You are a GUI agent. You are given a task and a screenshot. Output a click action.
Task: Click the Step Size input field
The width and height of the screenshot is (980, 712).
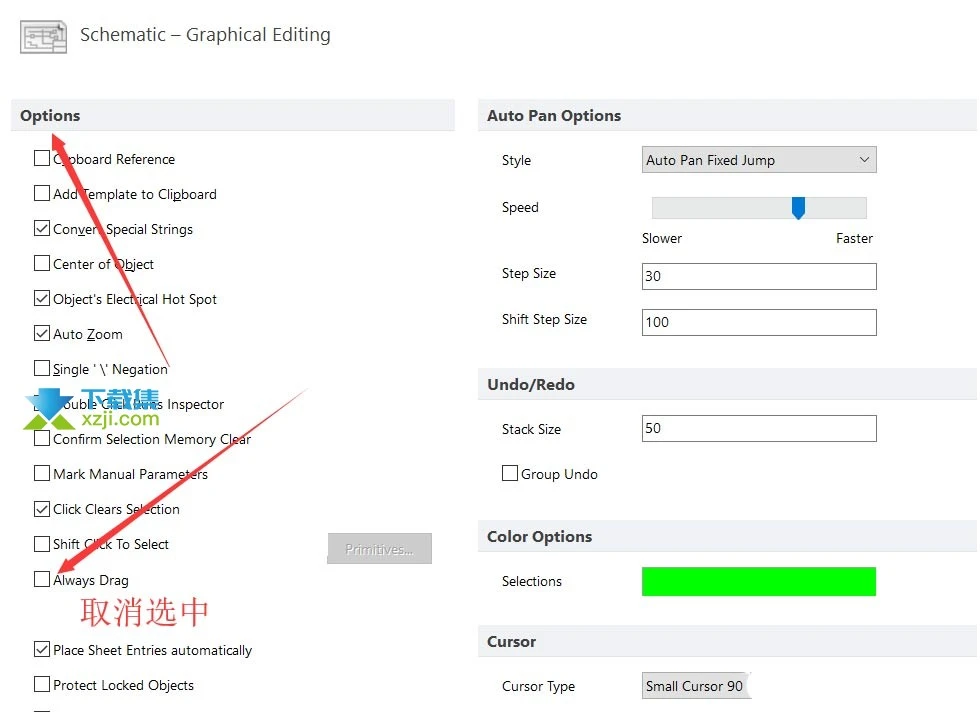pyautogui.click(x=759, y=276)
